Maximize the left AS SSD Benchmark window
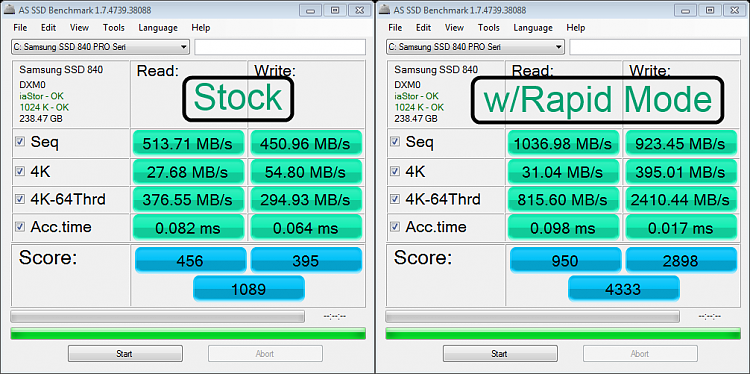This screenshot has width=750, height=374. [334, 10]
